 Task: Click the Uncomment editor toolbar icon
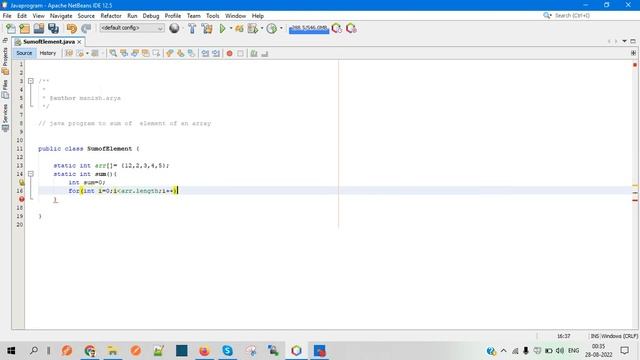[x=264, y=53]
